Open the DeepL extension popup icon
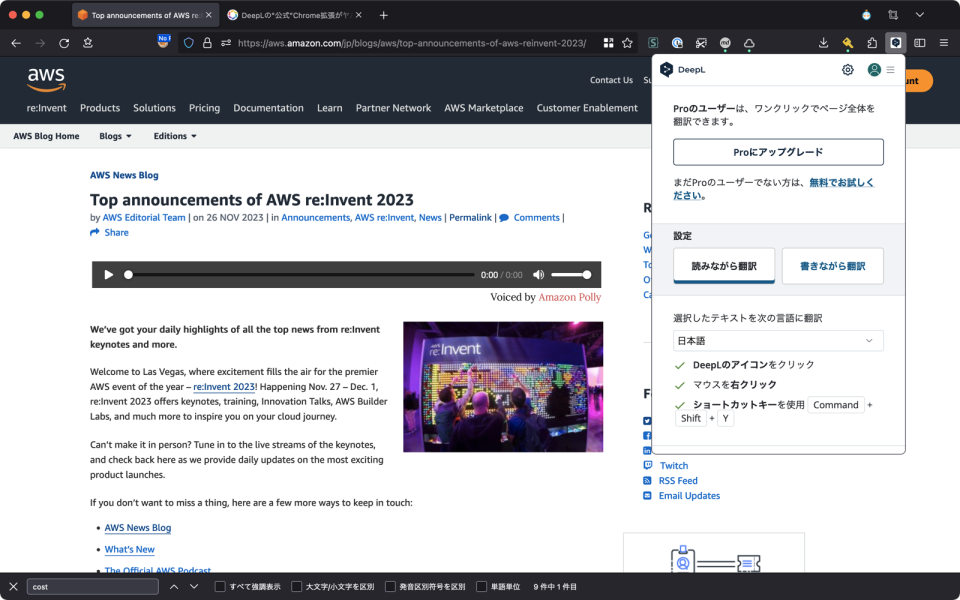Image resolution: width=960 pixels, height=600 pixels. coord(895,43)
